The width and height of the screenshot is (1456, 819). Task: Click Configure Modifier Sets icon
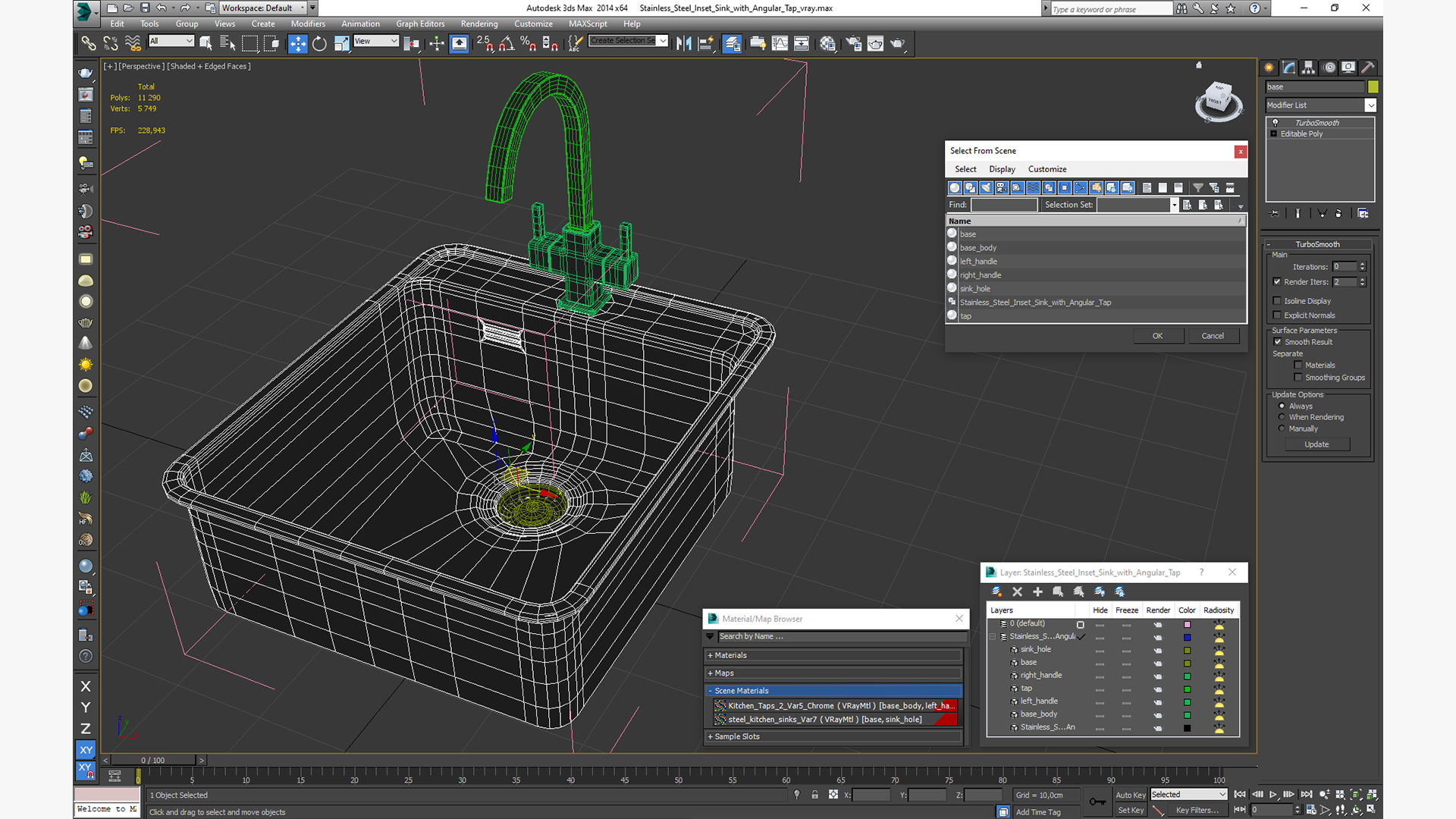click(1363, 214)
